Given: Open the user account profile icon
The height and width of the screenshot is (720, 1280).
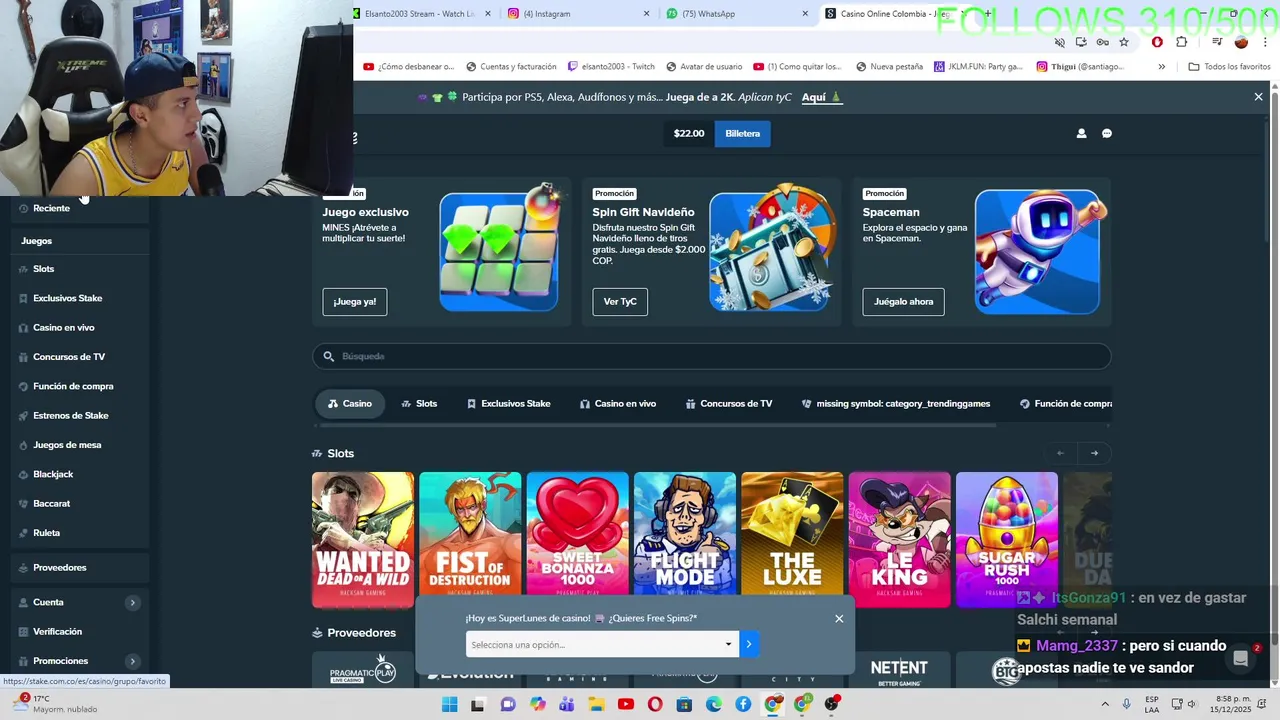Looking at the screenshot, I should pyautogui.click(x=1081, y=133).
